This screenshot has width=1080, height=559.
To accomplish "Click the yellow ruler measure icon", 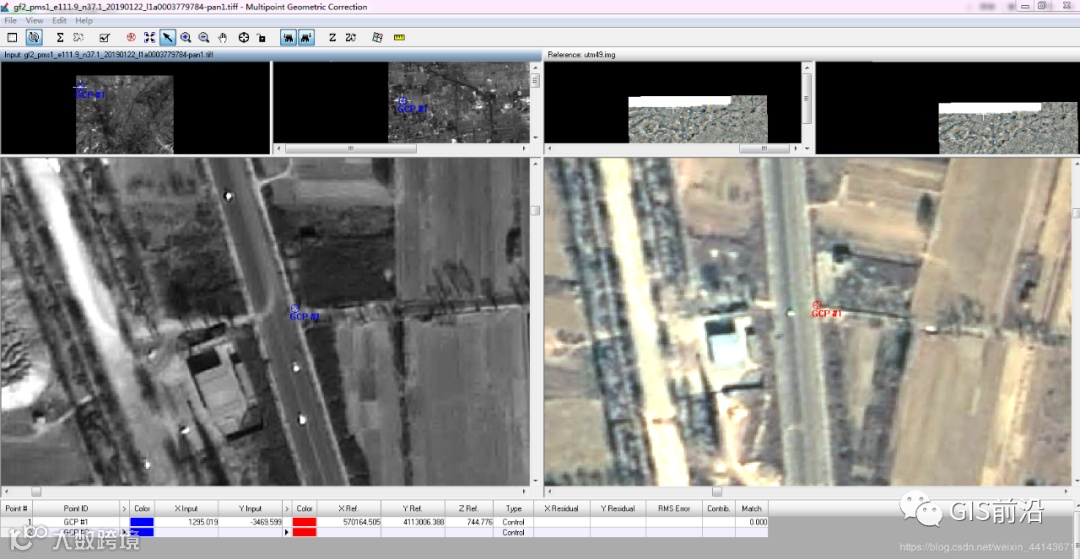I will (400, 37).
